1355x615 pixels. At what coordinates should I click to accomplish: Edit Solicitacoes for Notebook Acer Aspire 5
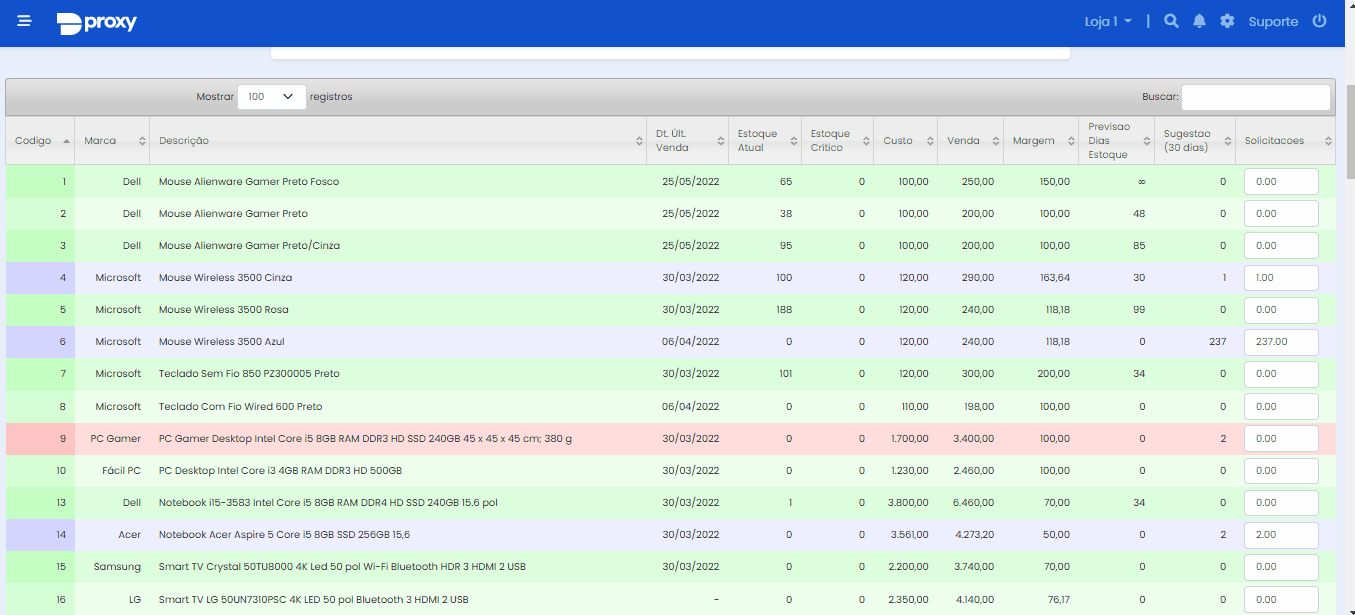[x=1281, y=535]
